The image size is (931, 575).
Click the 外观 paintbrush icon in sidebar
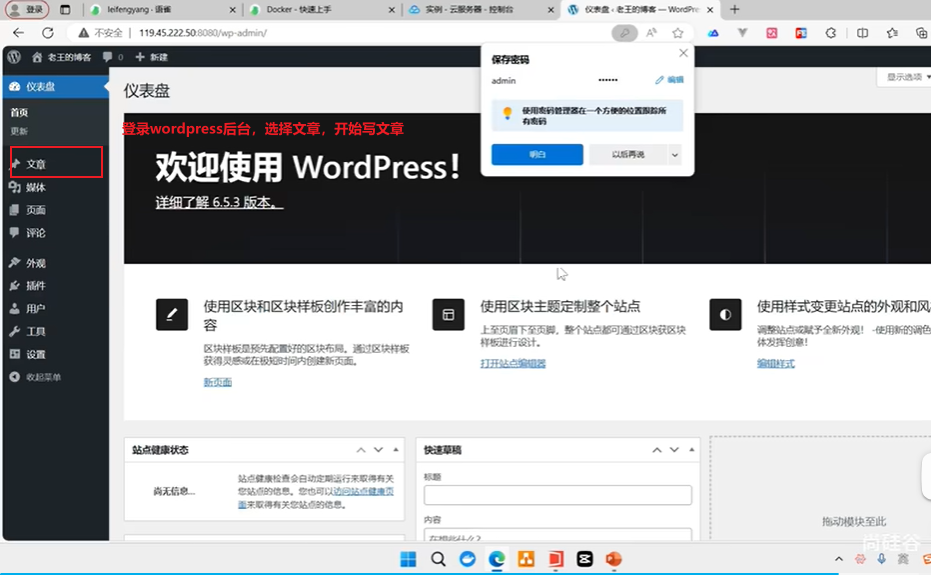(x=15, y=263)
